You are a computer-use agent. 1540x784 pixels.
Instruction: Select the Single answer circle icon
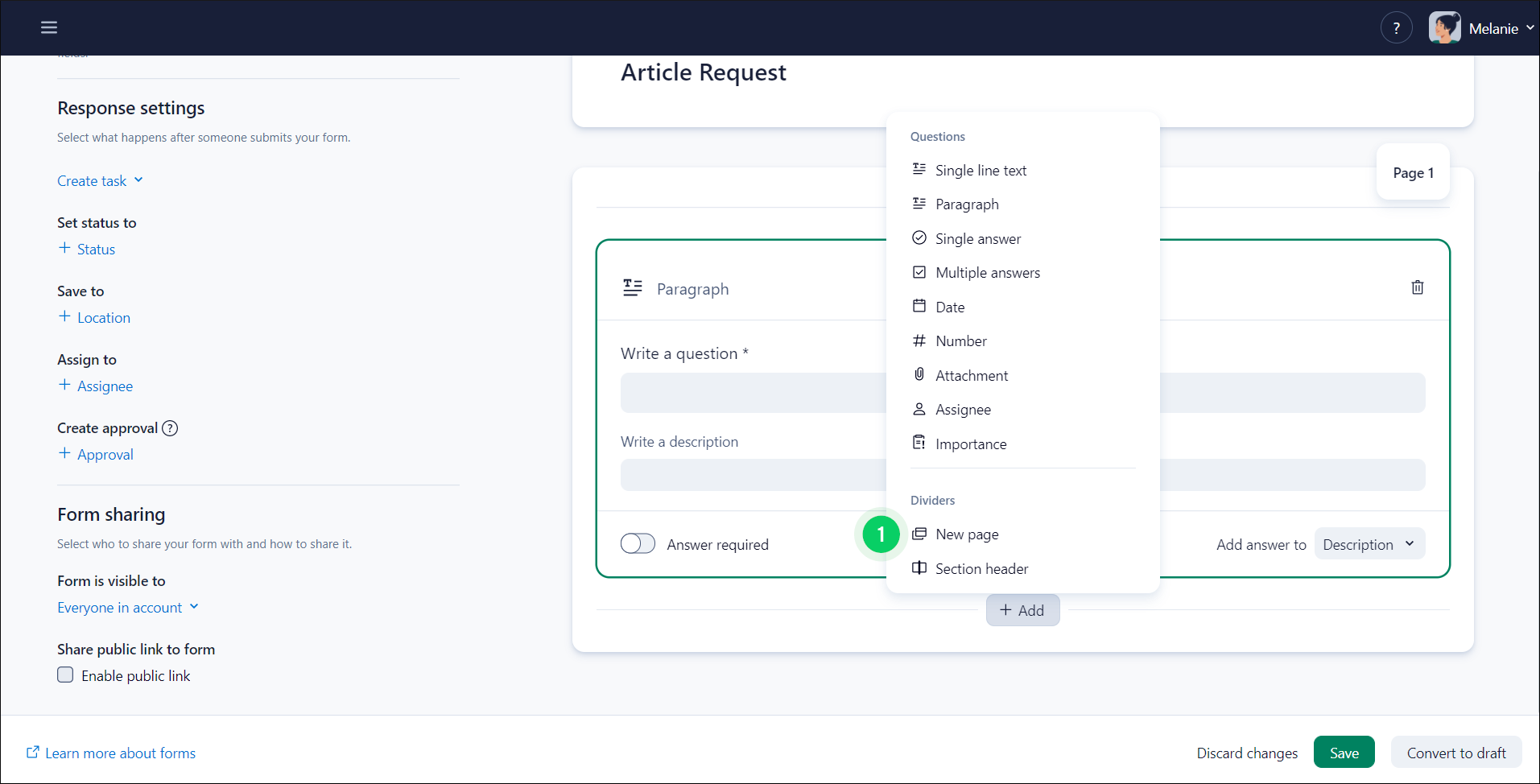[919, 237]
